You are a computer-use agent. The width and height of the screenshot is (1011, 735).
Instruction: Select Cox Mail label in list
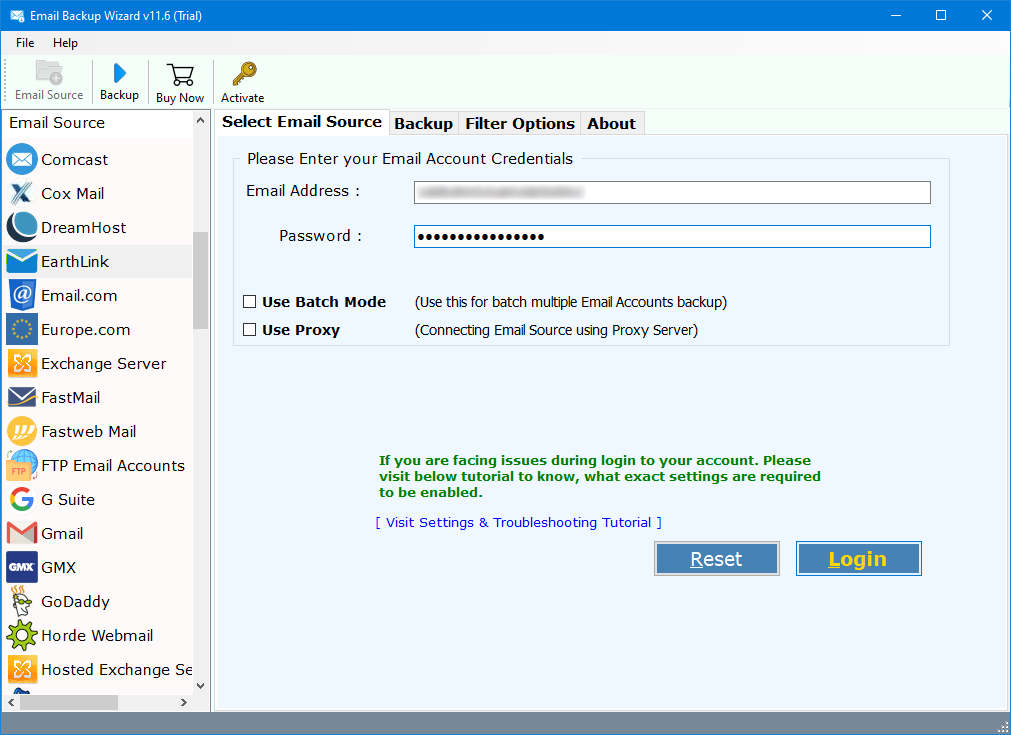pos(73,193)
